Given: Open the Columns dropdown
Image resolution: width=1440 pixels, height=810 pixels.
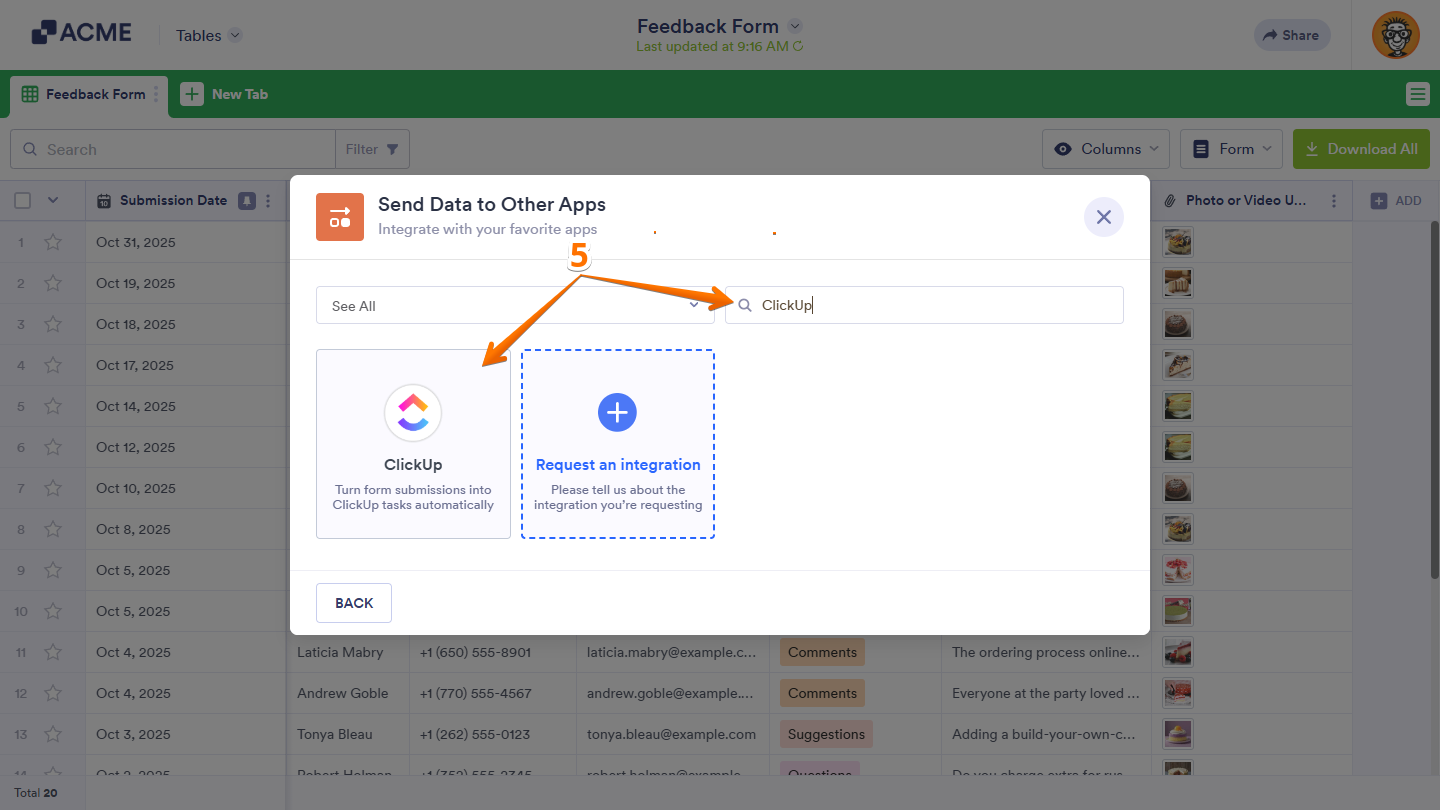Looking at the screenshot, I should pyautogui.click(x=1105, y=148).
